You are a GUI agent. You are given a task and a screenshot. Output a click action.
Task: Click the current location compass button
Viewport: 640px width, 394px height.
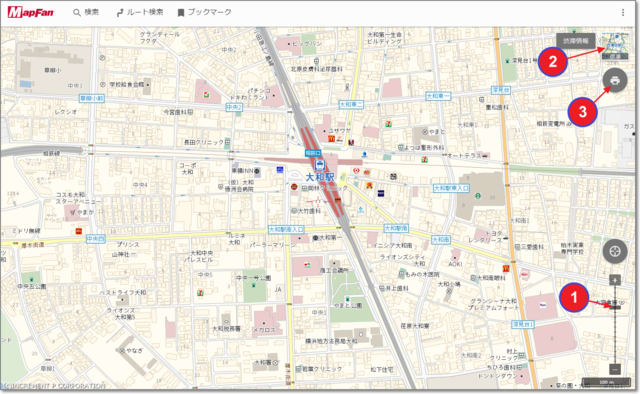coord(615,251)
